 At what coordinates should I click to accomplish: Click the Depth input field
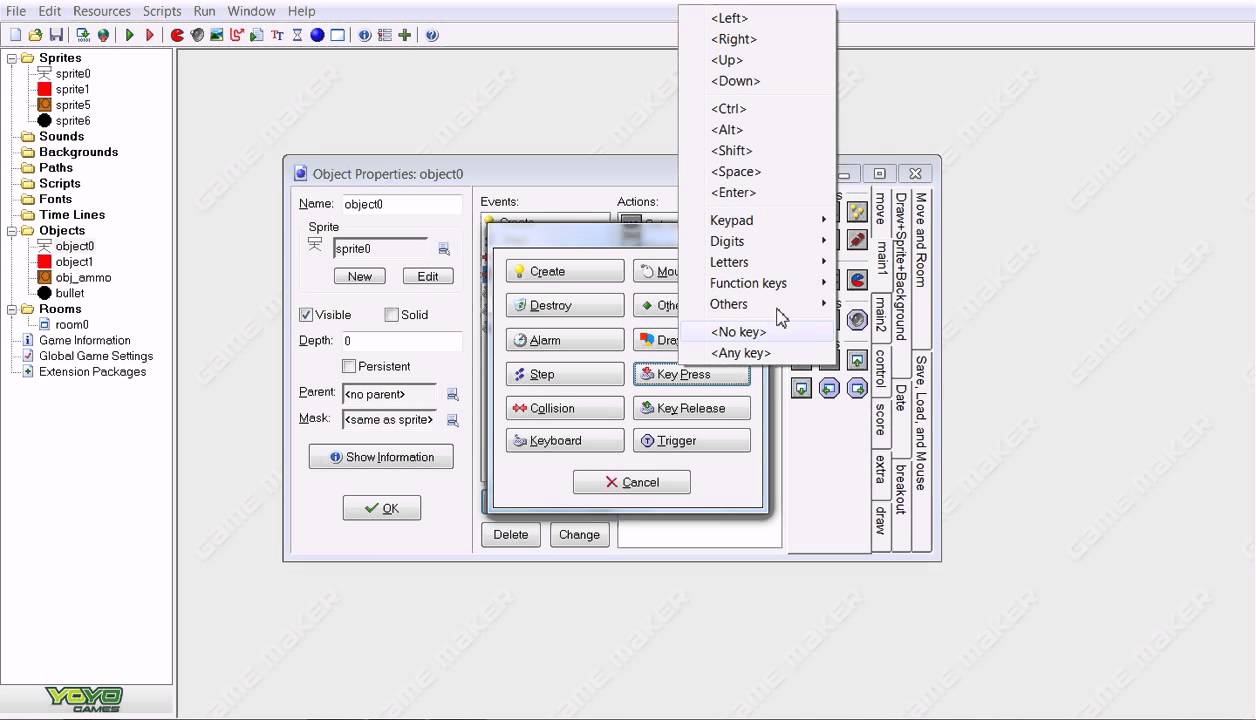point(402,341)
